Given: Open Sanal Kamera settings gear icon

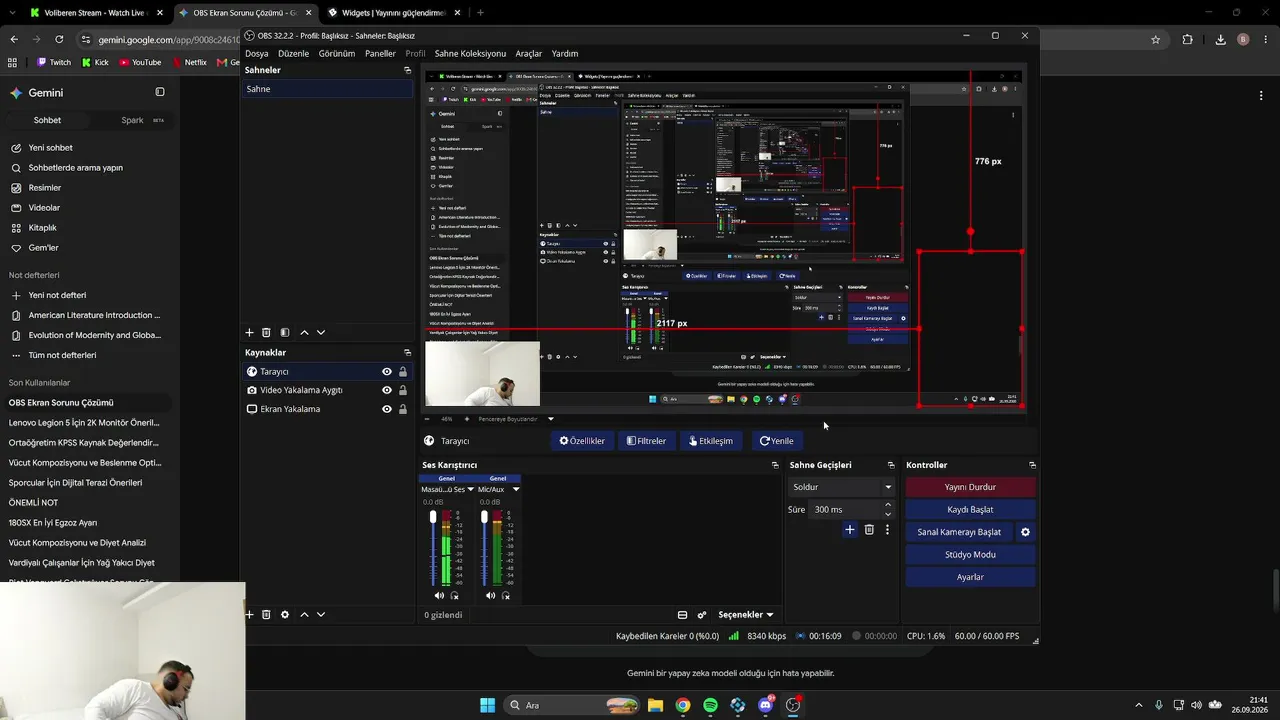Looking at the screenshot, I should tap(1025, 532).
